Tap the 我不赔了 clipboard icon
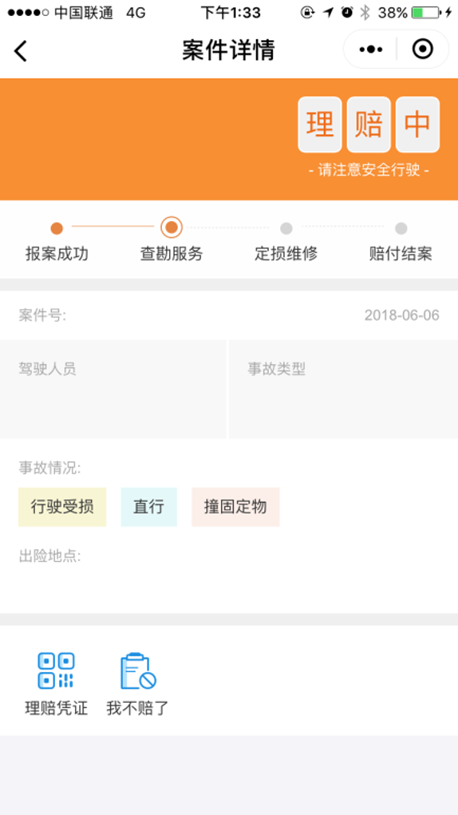Viewport: 458px width, 815px height. pos(138,671)
